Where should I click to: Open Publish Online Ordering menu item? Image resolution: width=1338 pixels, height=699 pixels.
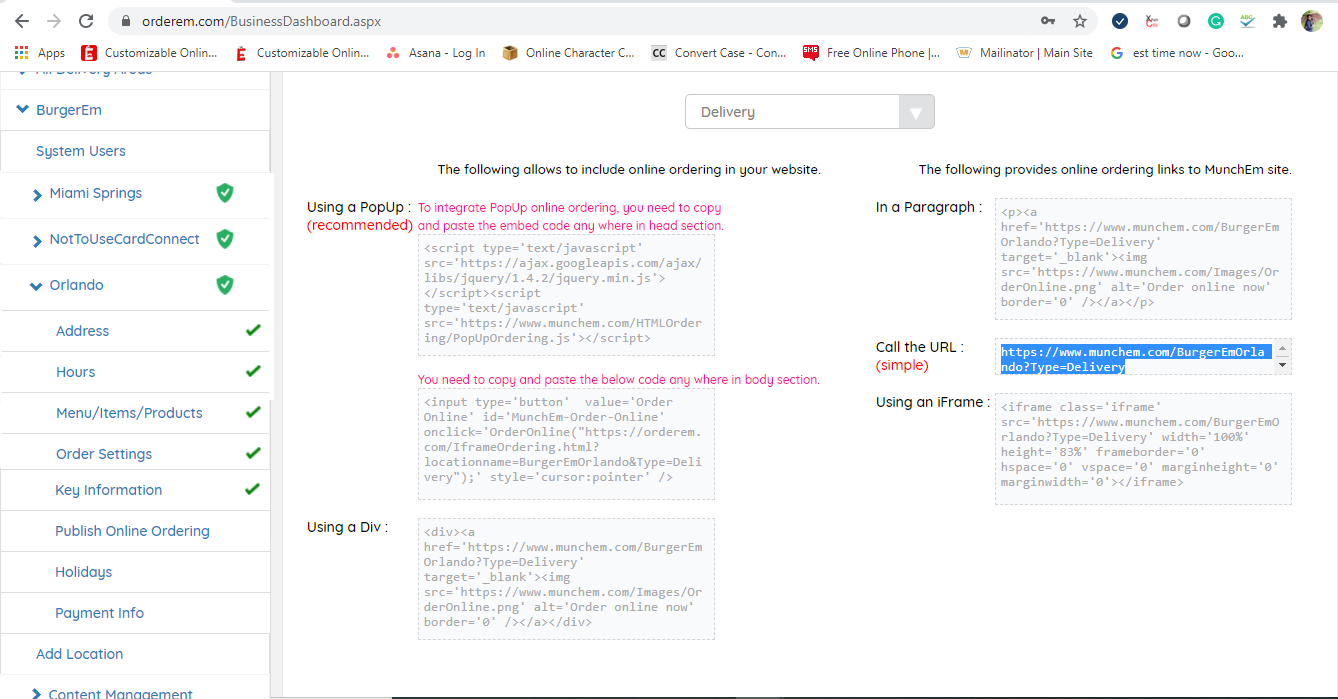pyautogui.click(x=132, y=531)
